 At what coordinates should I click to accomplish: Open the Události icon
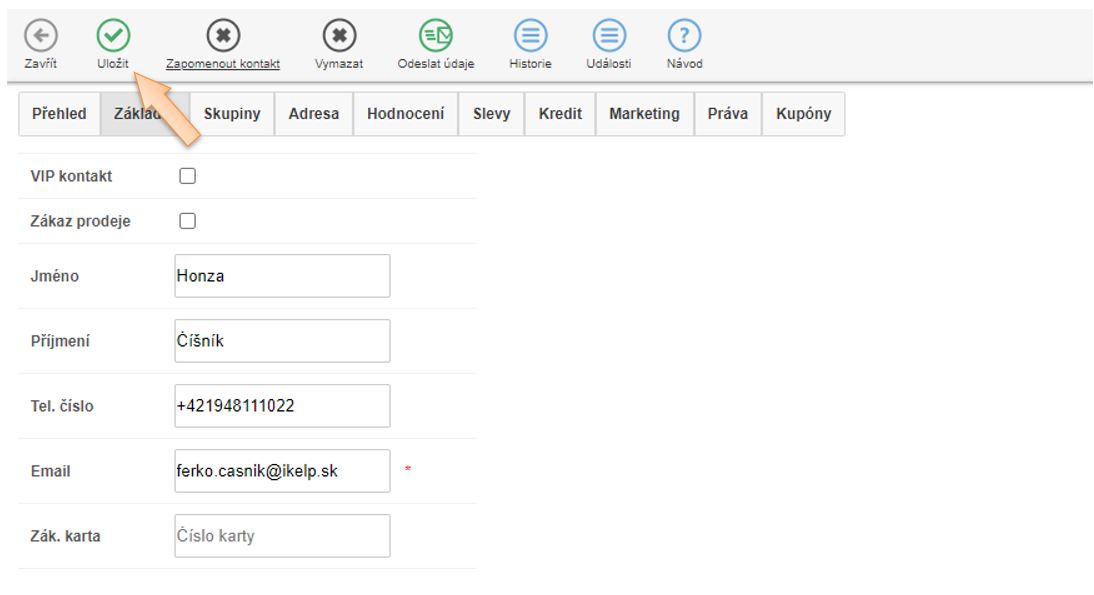[608, 36]
